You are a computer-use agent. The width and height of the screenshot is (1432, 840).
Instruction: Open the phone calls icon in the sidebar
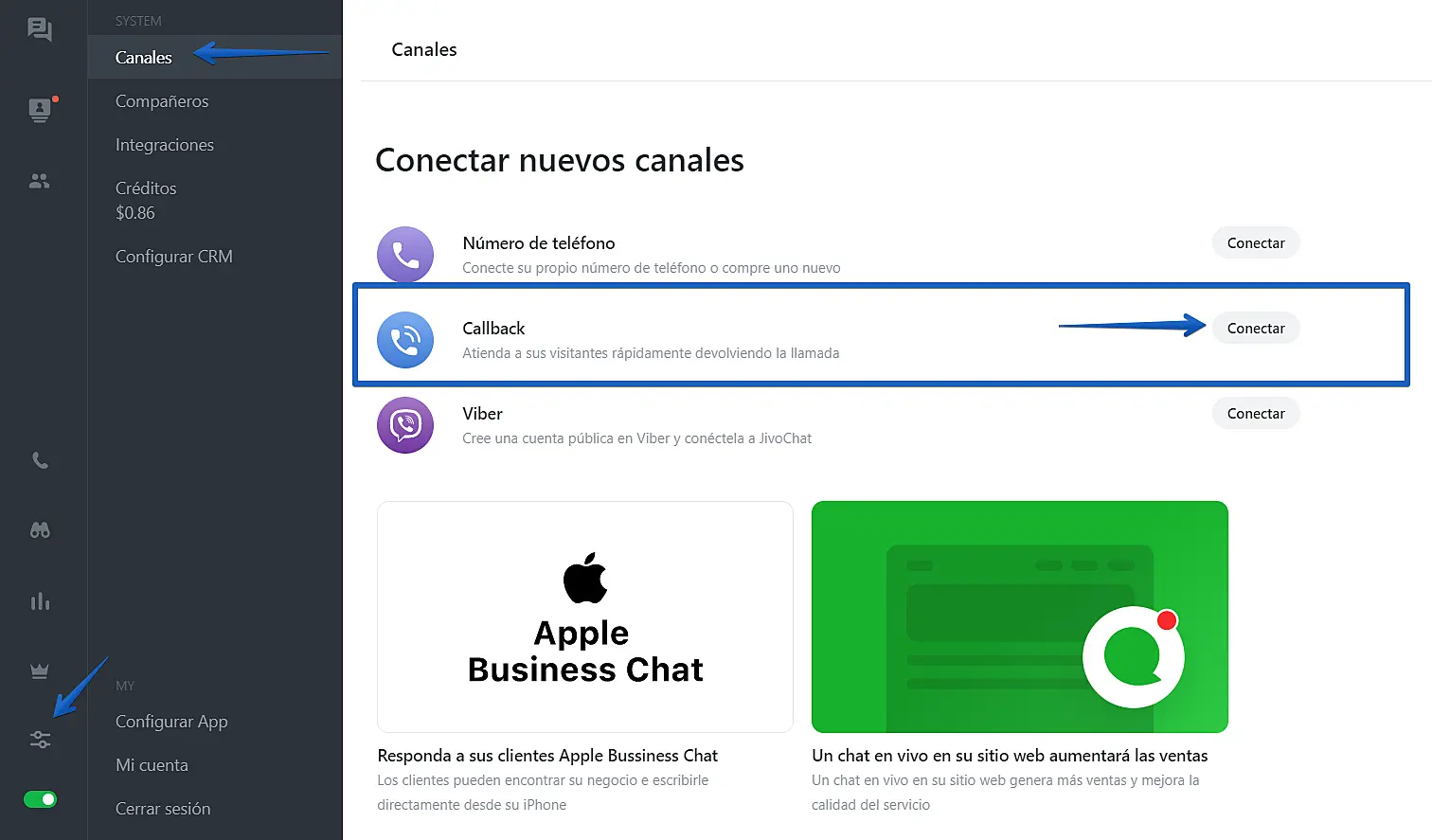point(40,460)
